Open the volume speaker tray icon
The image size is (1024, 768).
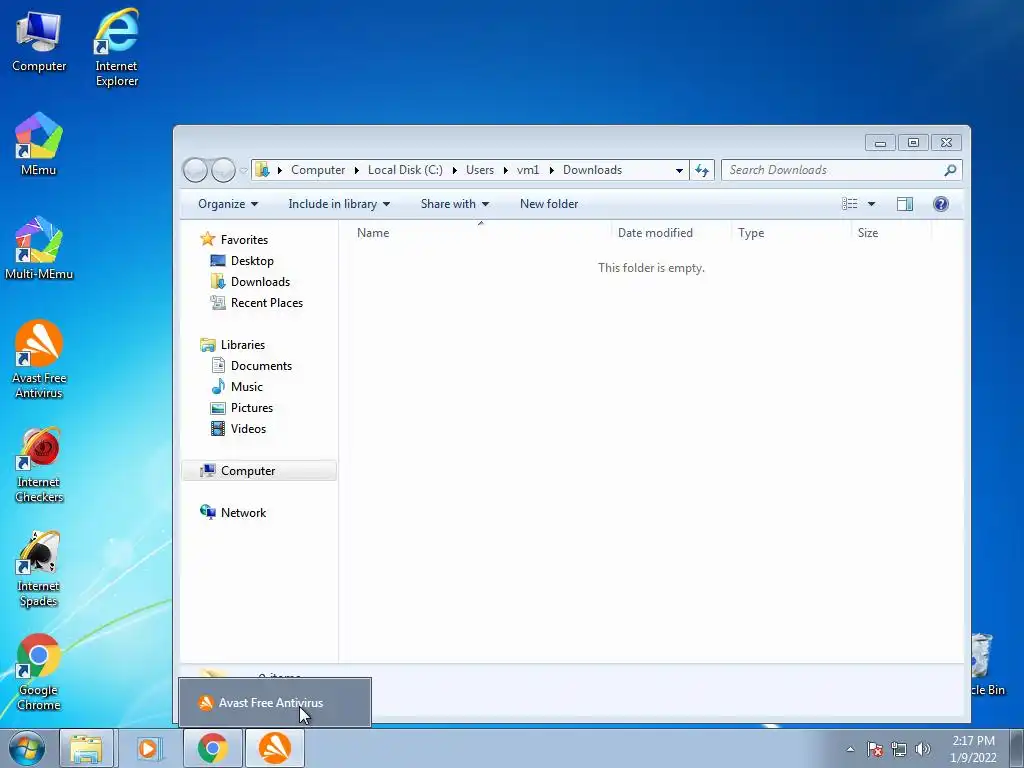coord(922,749)
